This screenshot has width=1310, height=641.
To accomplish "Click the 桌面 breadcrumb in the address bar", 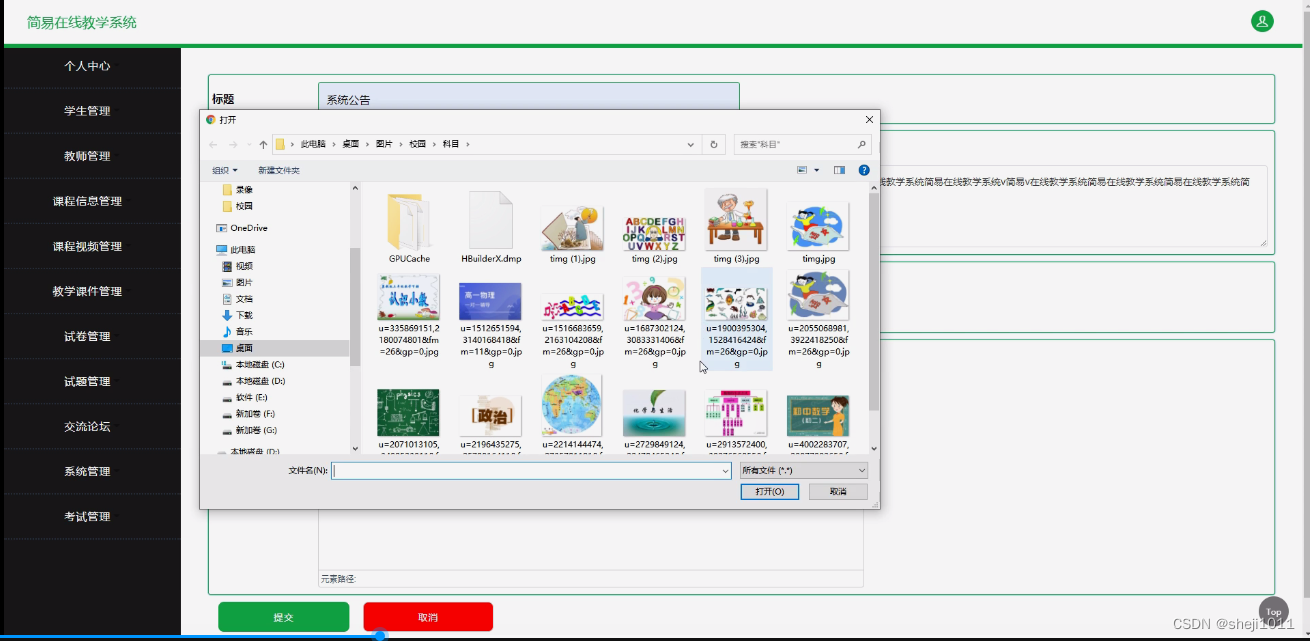I will click(352, 143).
